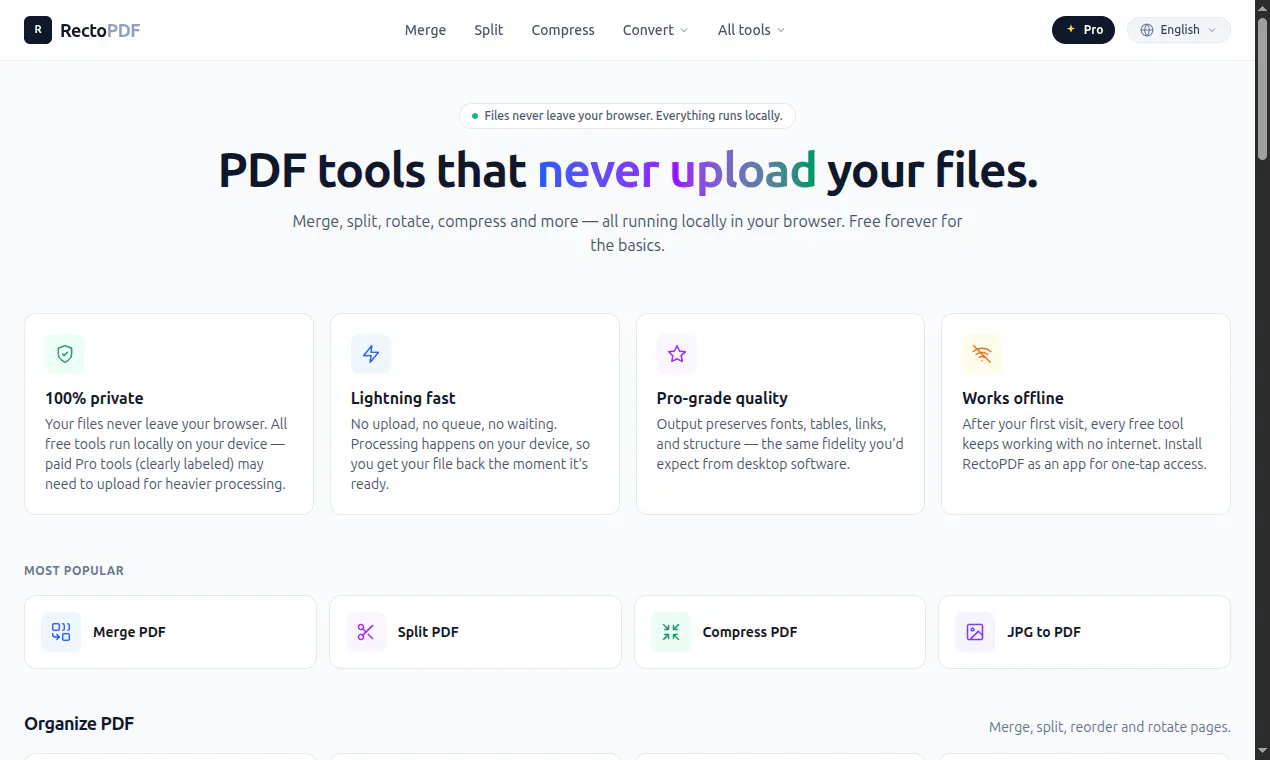Click the no-wifi icon in Works offline card

[x=982, y=354]
